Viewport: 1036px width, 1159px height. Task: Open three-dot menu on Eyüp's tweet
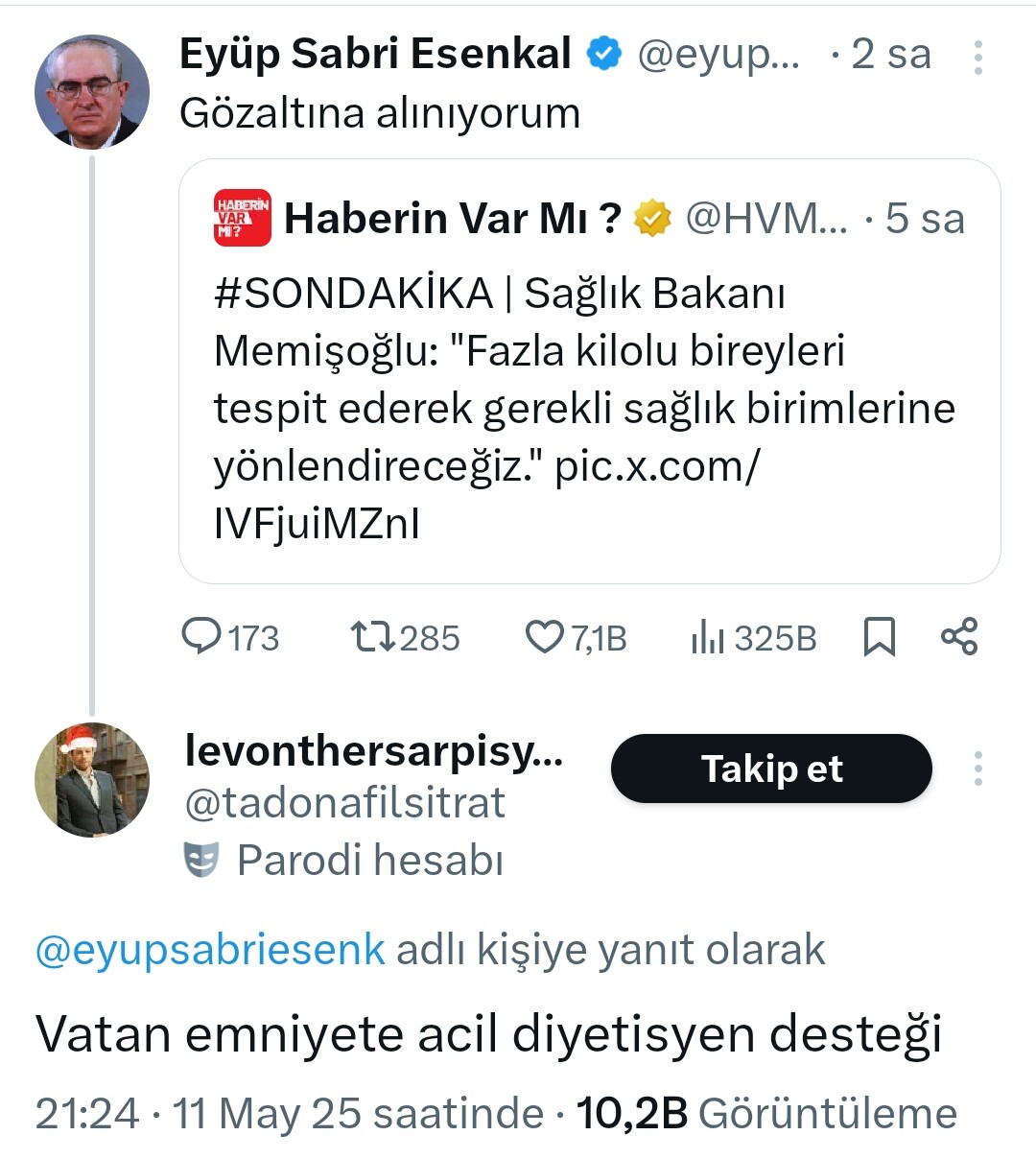coord(977,58)
